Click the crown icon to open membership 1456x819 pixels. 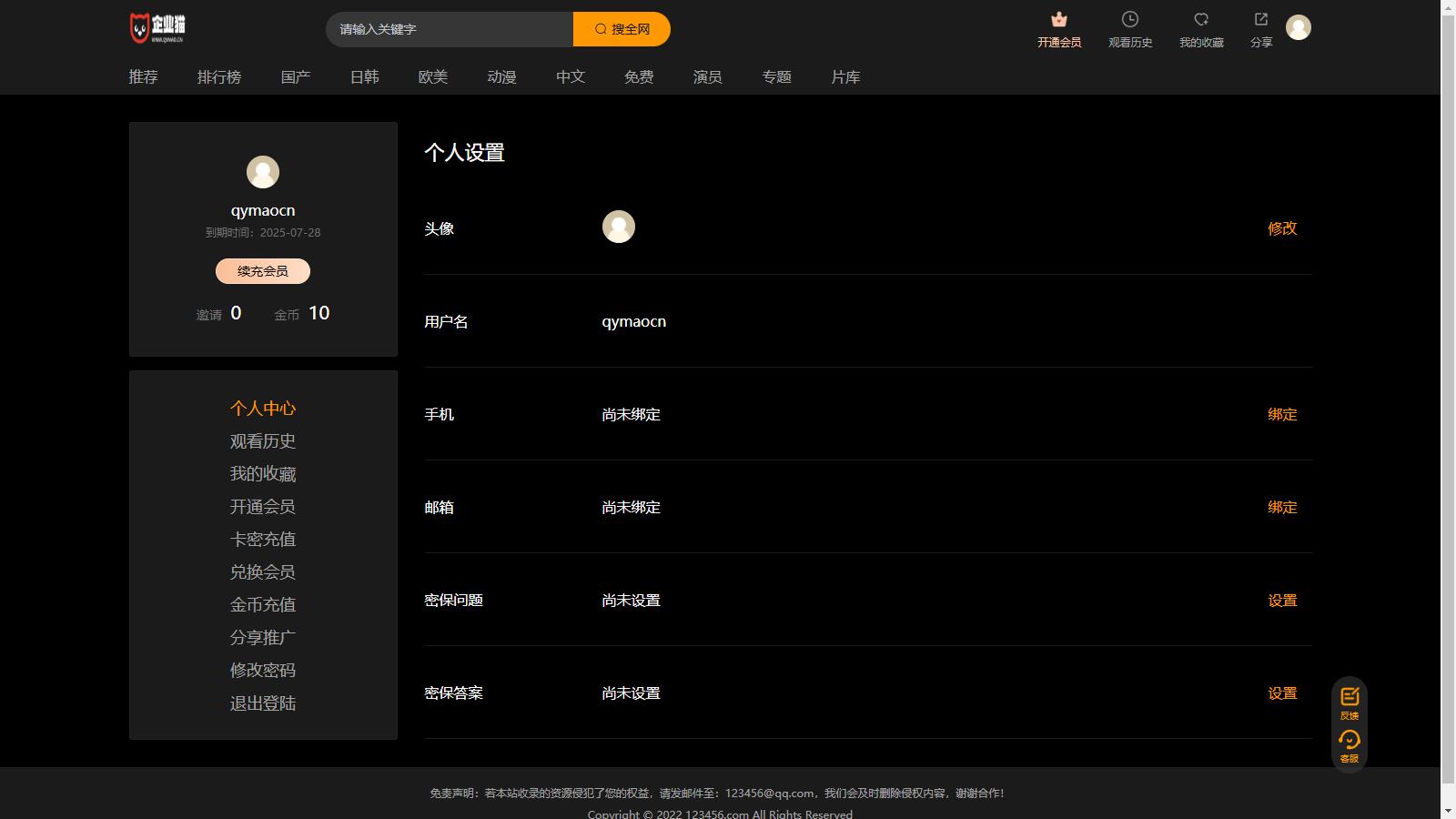click(x=1058, y=20)
